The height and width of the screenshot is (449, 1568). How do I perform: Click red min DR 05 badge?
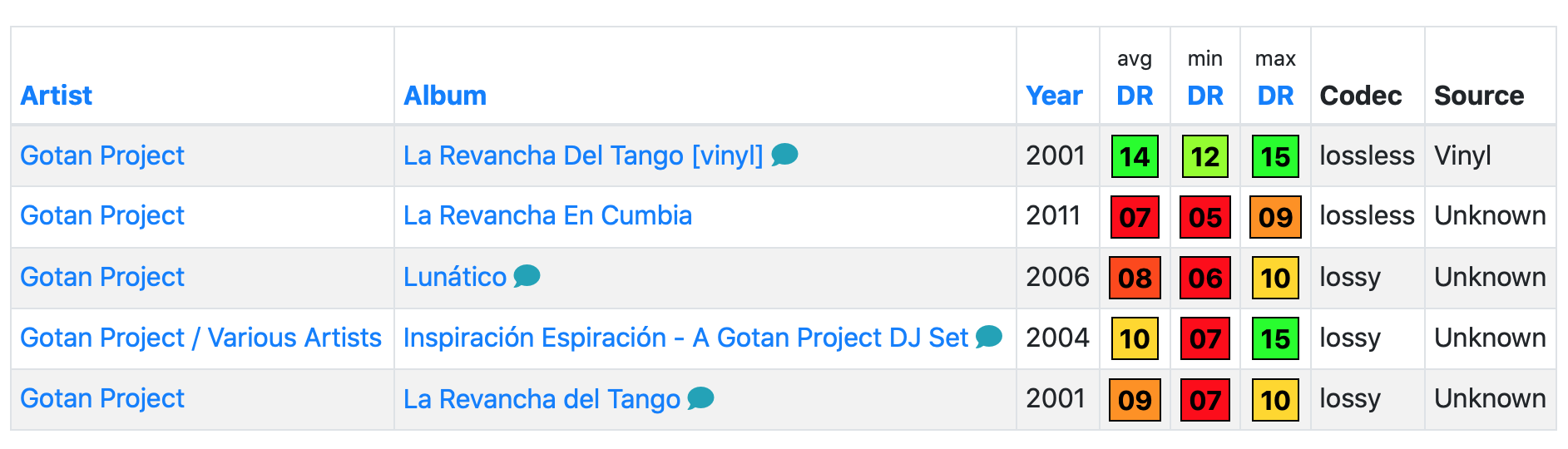1204,217
